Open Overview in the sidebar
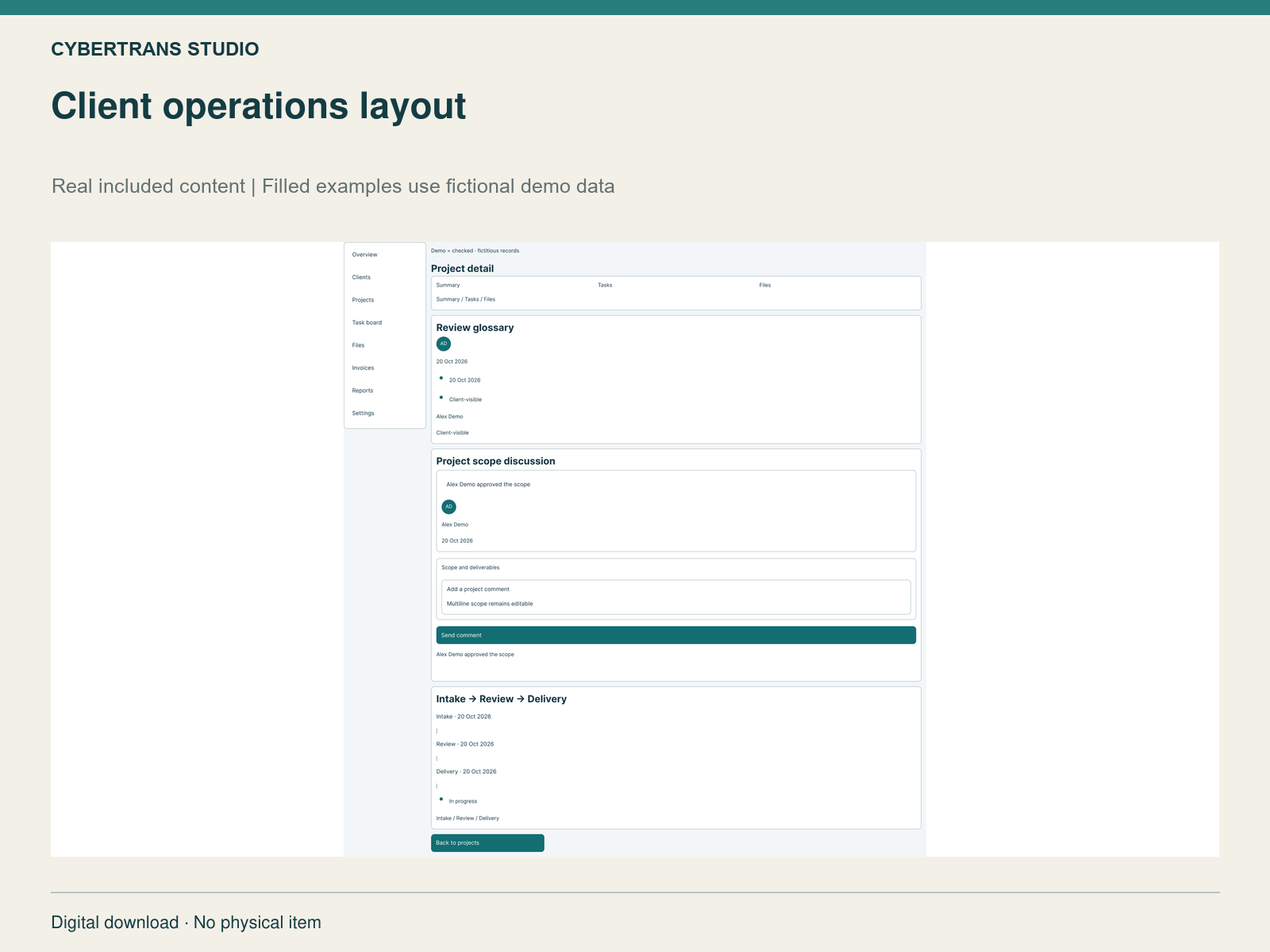1270x952 pixels. point(364,255)
